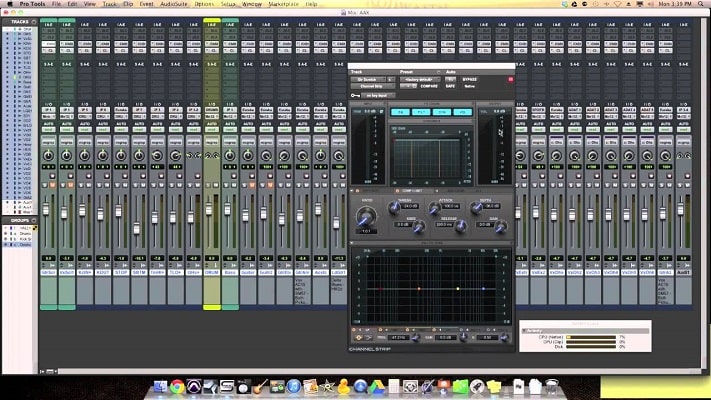
Task: Toggle the VOL section button in Channel Strip
Action: tap(463, 112)
